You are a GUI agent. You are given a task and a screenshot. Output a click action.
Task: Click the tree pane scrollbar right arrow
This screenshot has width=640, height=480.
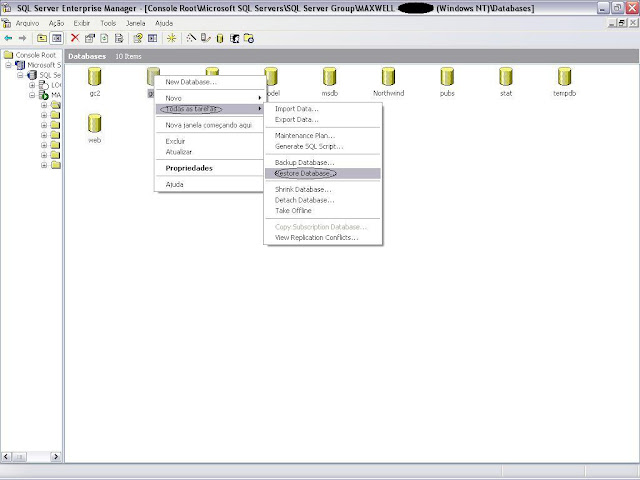56,457
